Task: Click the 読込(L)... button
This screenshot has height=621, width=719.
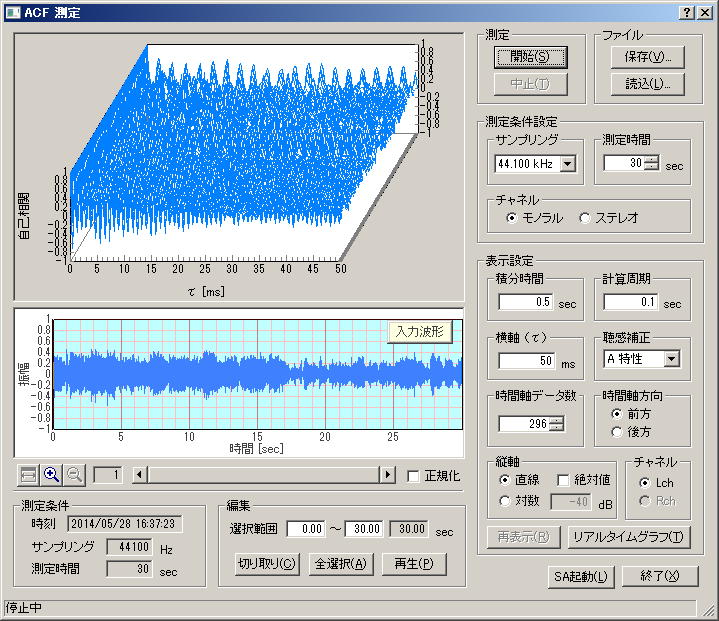Action: (x=647, y=84)
